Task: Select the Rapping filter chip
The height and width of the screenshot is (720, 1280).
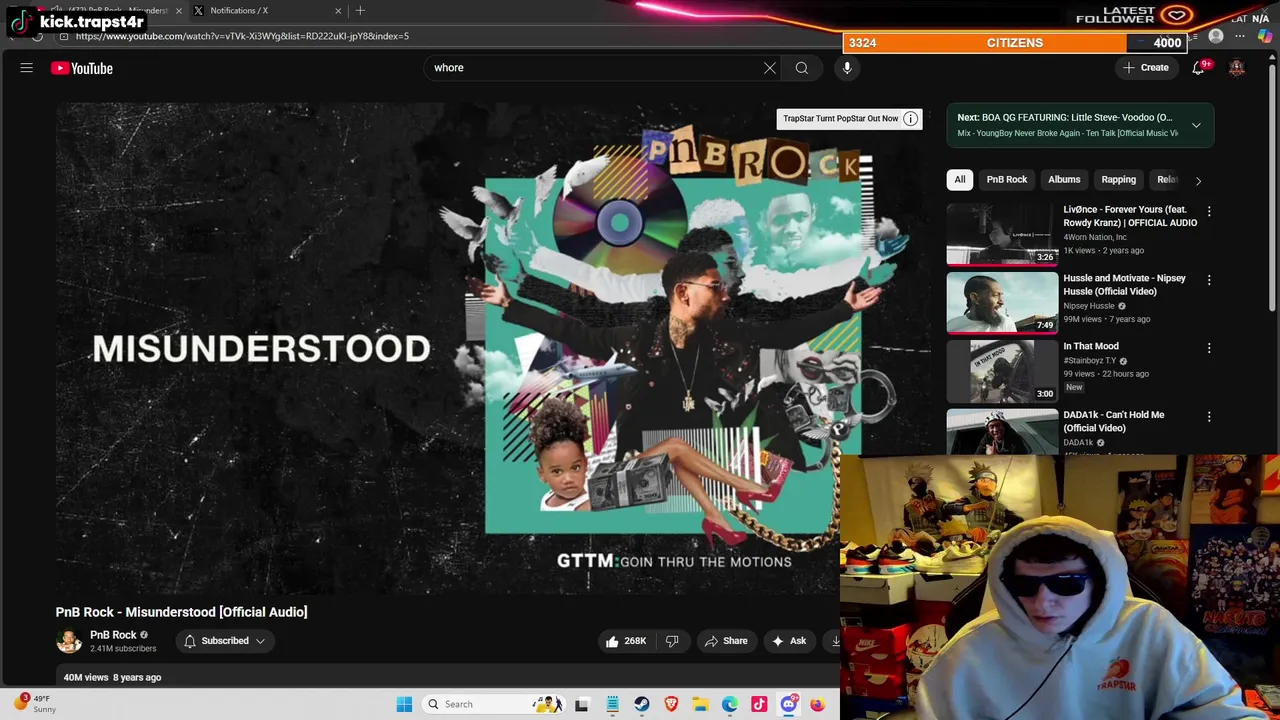Action: [x=1118, y=180]
